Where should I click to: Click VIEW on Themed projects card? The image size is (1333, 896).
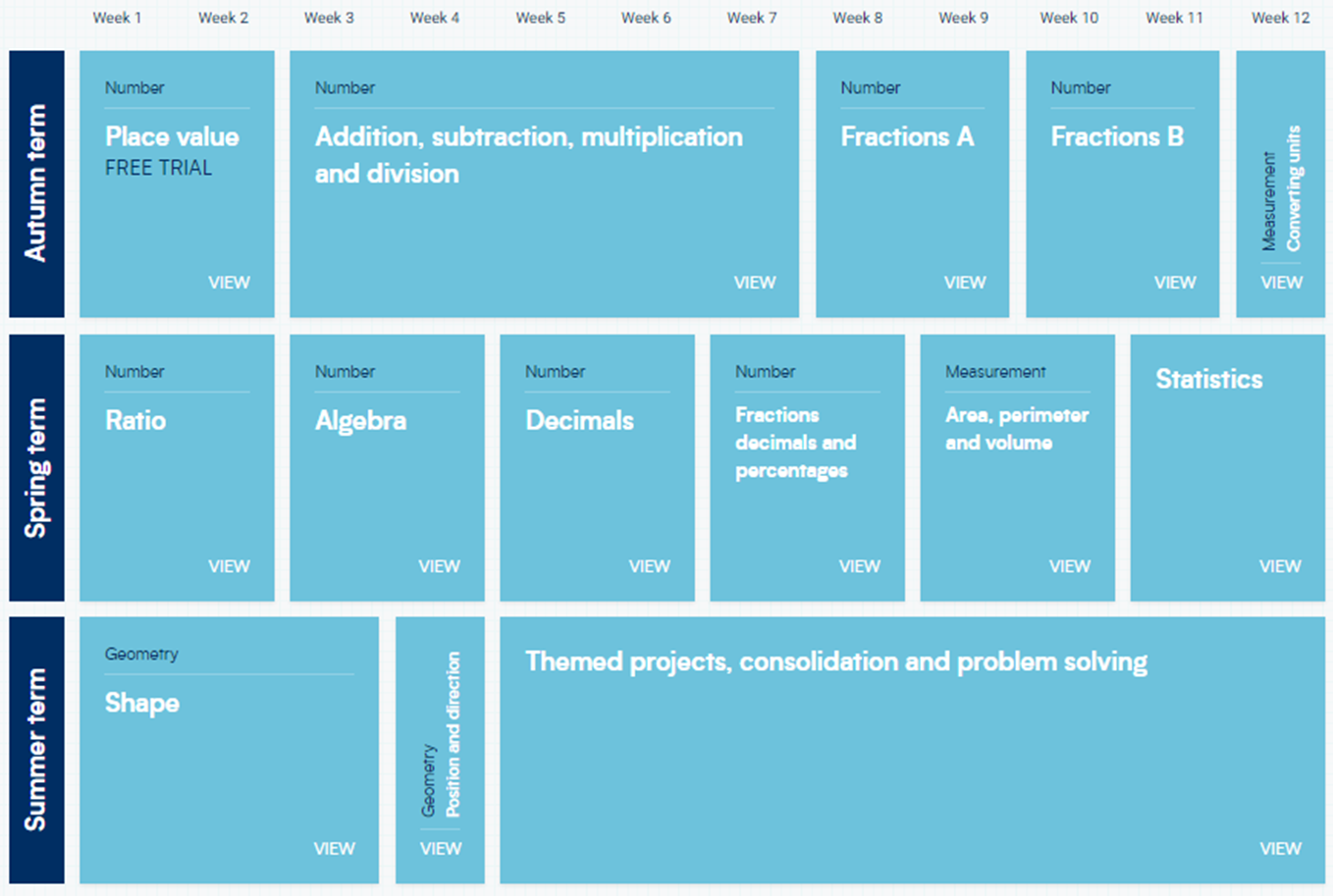(1280, 849)
